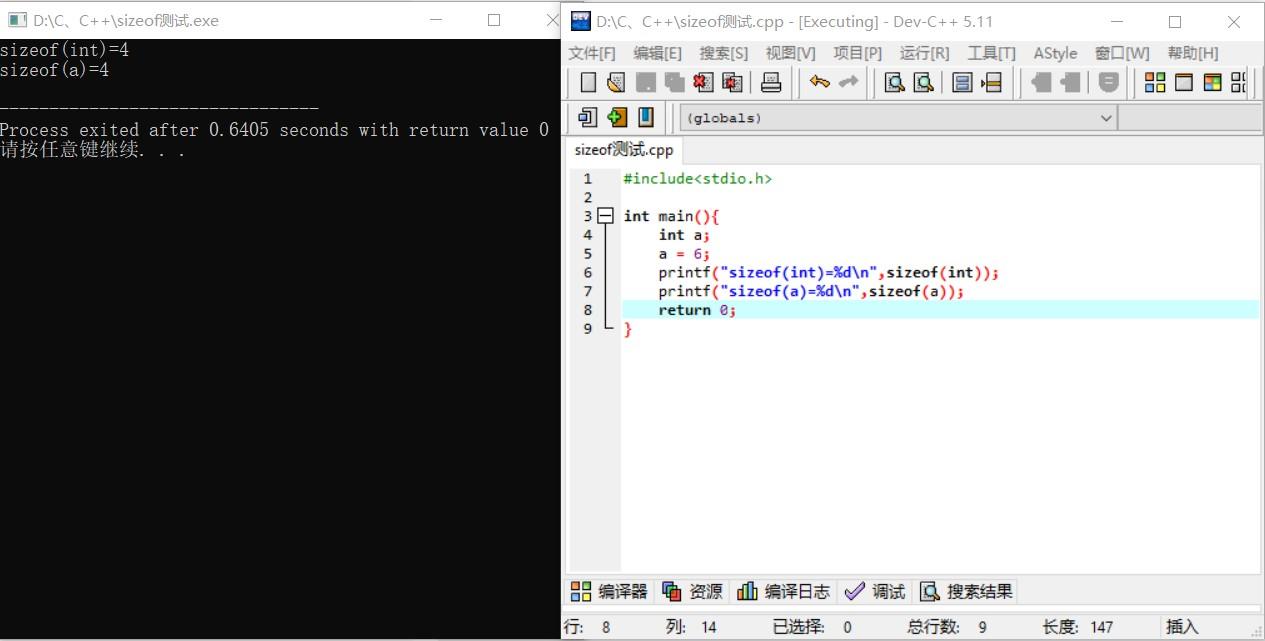Click the Find magnifier icon in the toolbar
1265x641 pixels.
895,83
